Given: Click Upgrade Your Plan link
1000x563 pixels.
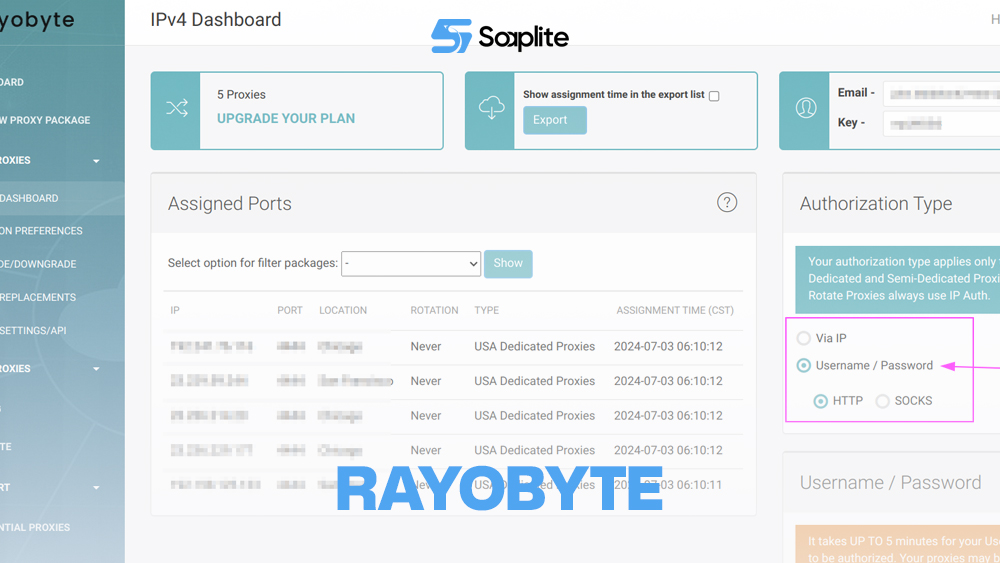Looking at the screenshot, I should pyautogui.click(x=286, y=119).
